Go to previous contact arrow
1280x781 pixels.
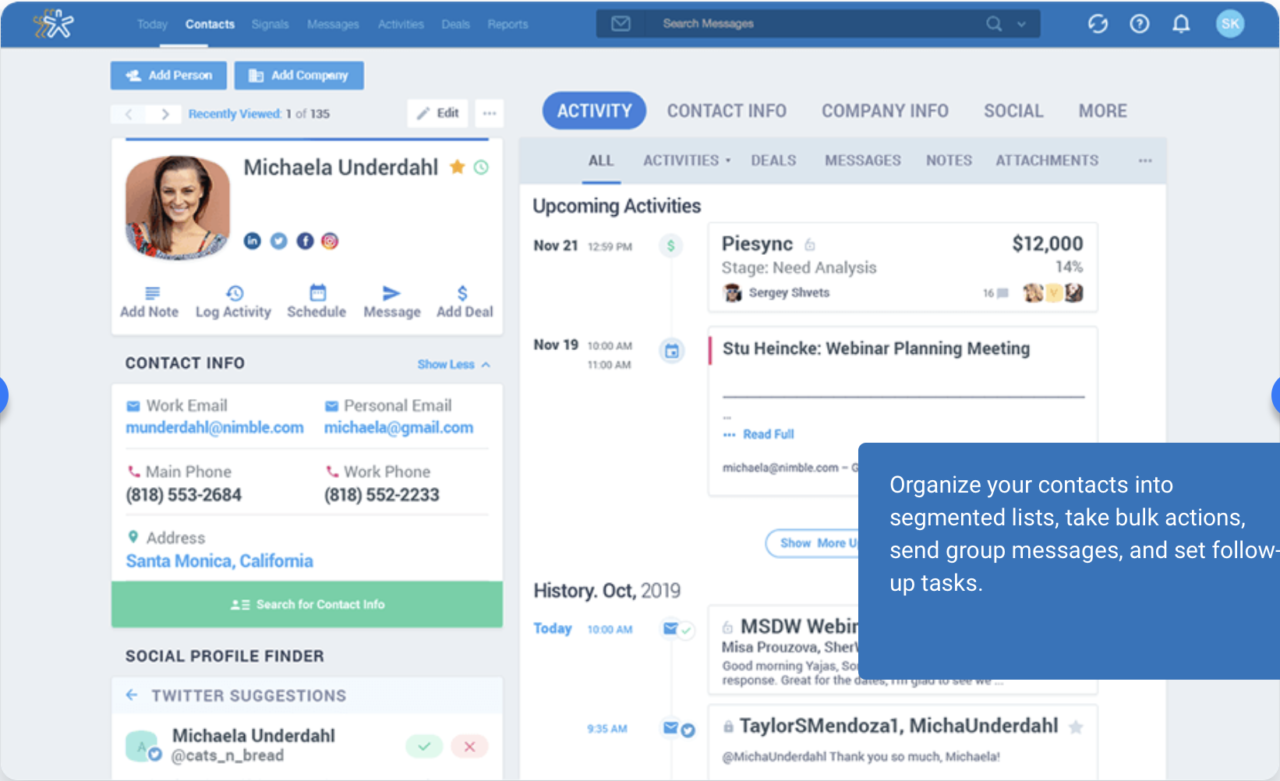[x=128, y=114]
